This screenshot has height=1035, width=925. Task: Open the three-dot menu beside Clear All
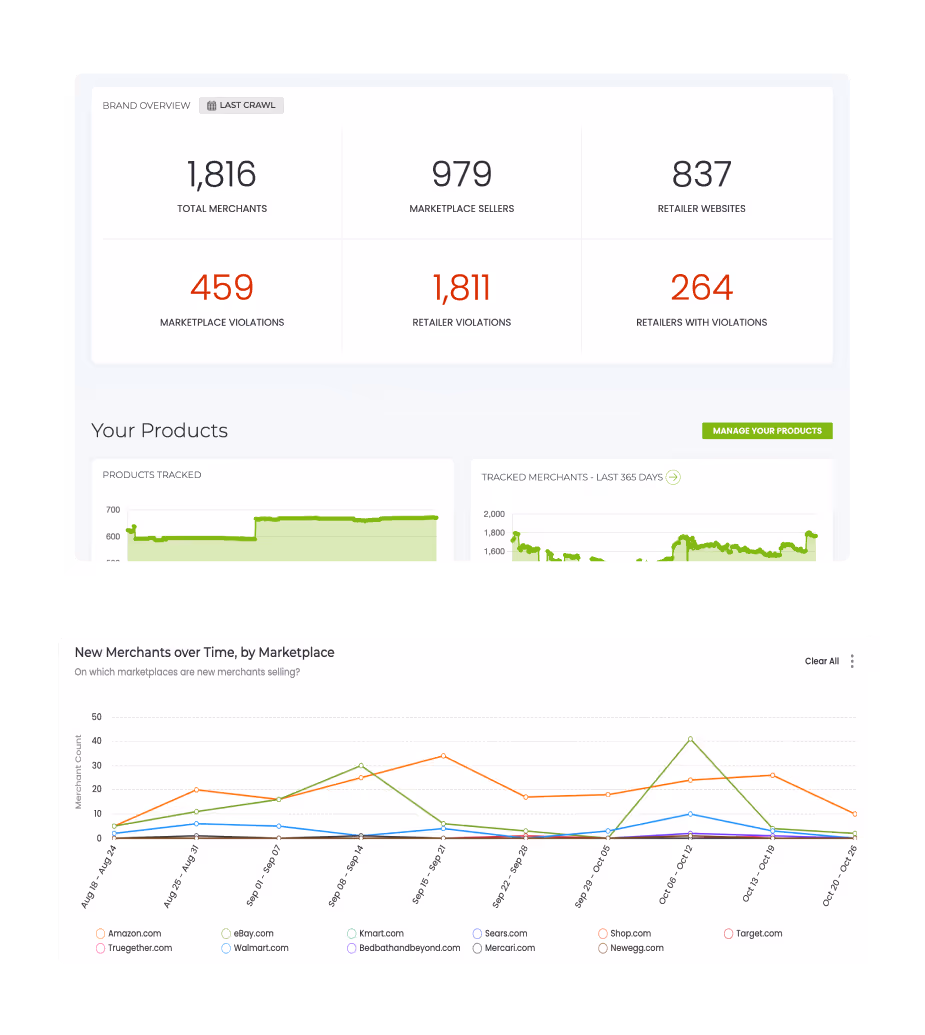tap(852, 661)
